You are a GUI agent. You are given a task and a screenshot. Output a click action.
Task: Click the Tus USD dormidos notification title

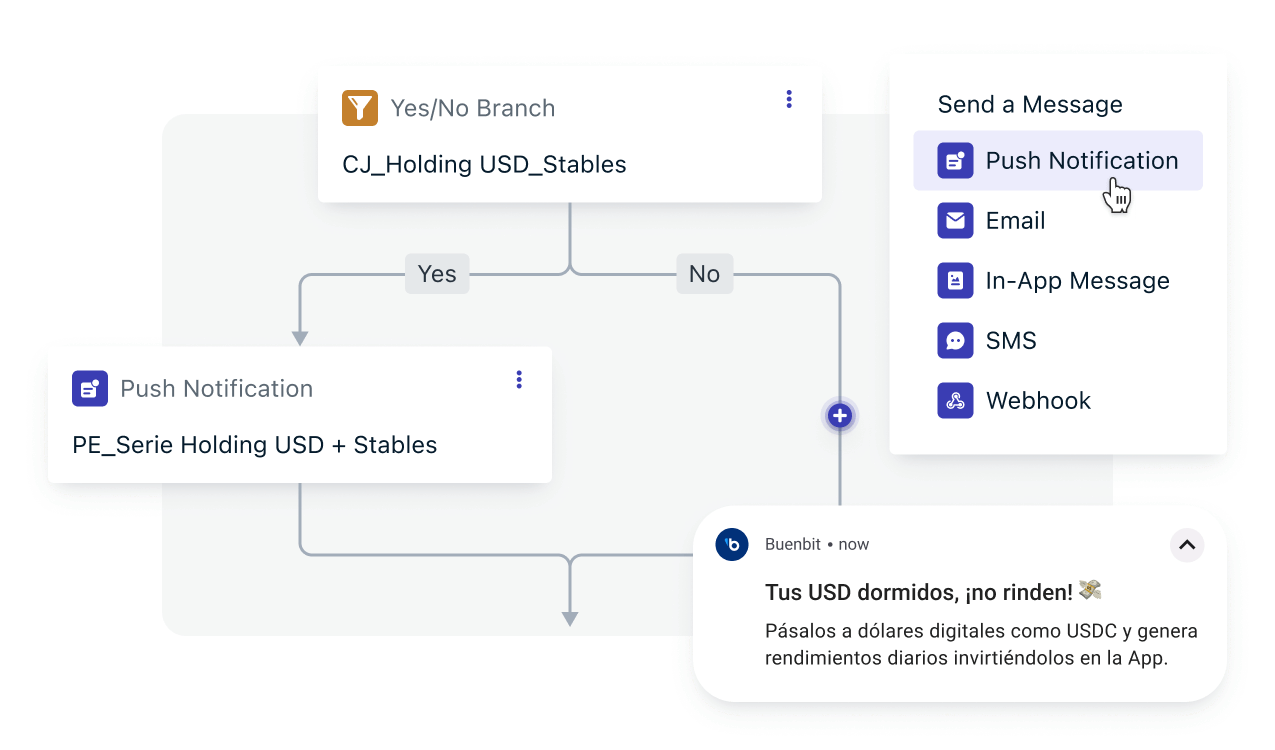[921, 591]
